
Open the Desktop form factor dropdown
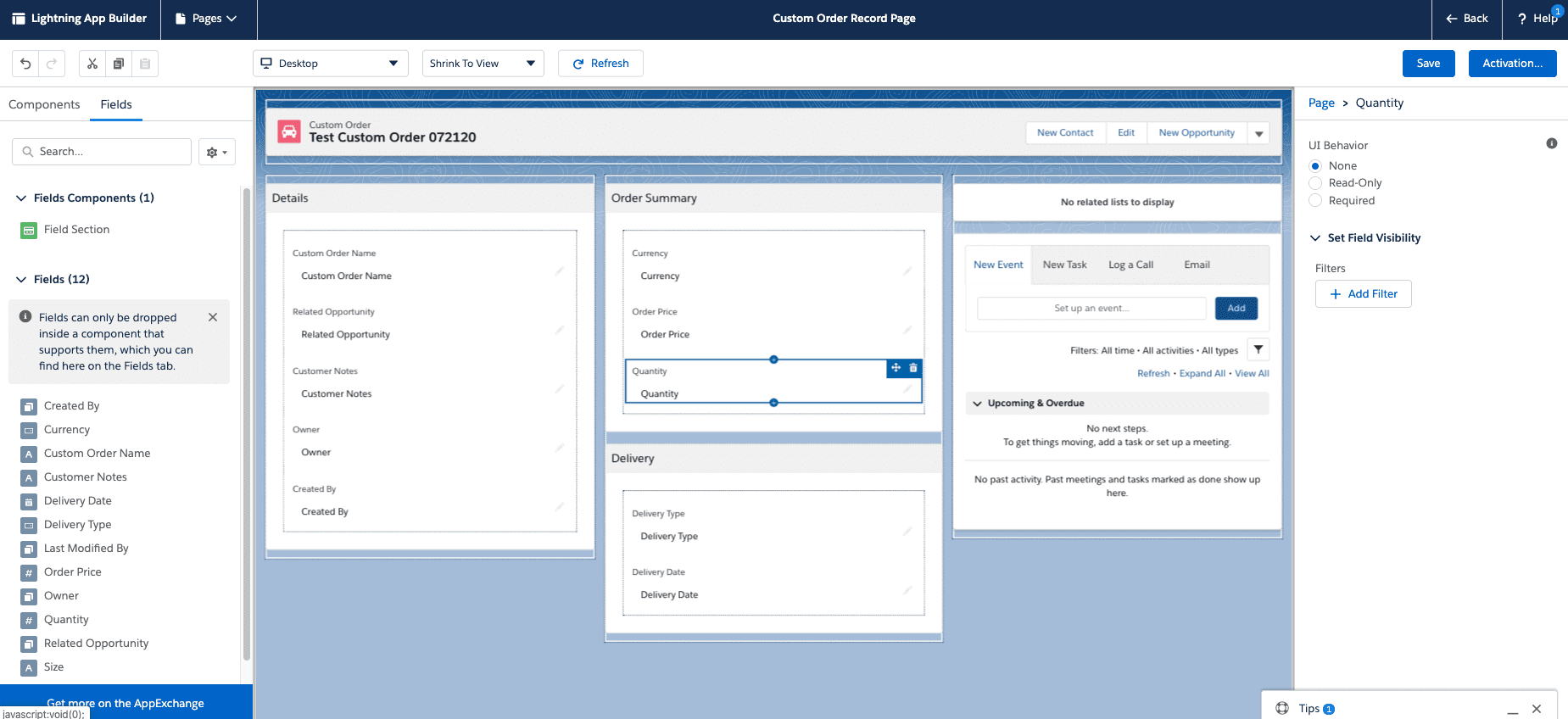tap(330, 64)
